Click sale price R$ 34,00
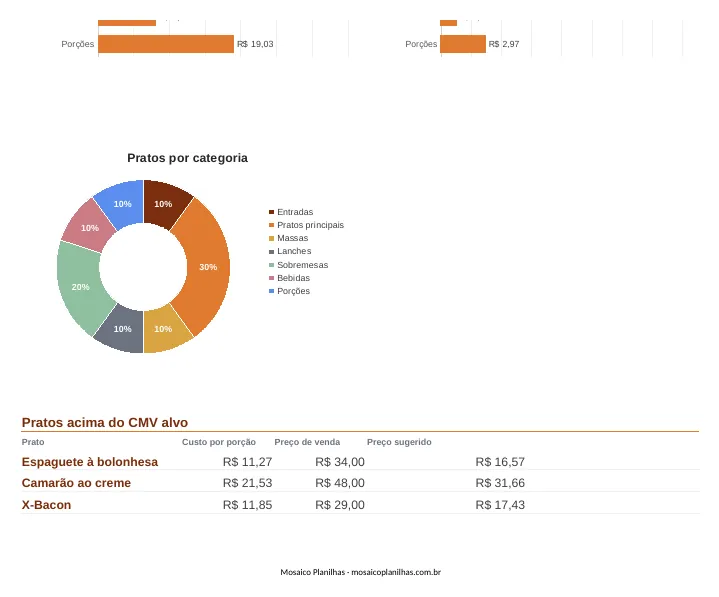This screenshot has width=719, height=597. click(340, 462)
